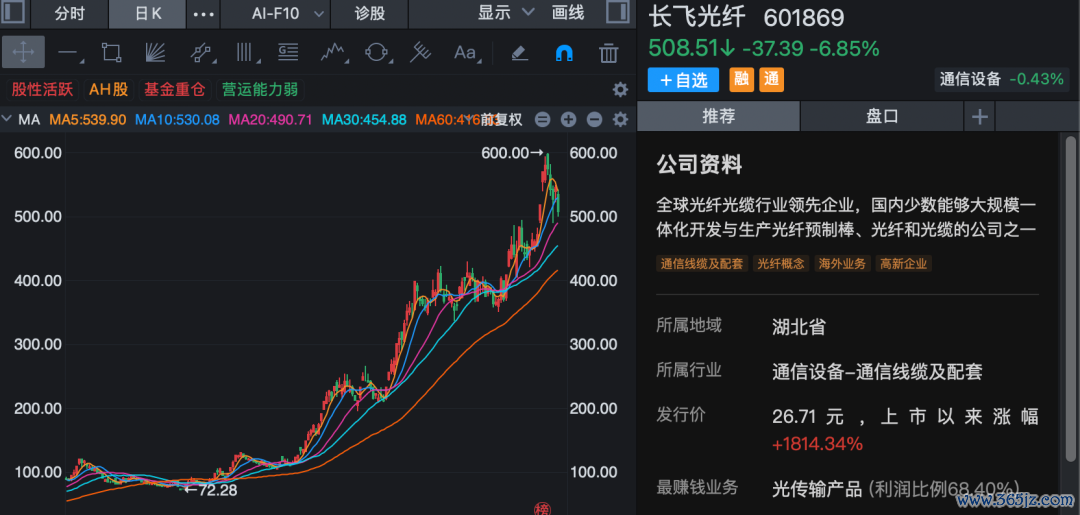Click the MA5:539.90 value
This screenshot has width=1080, height=515.
[x=88, y=120]
